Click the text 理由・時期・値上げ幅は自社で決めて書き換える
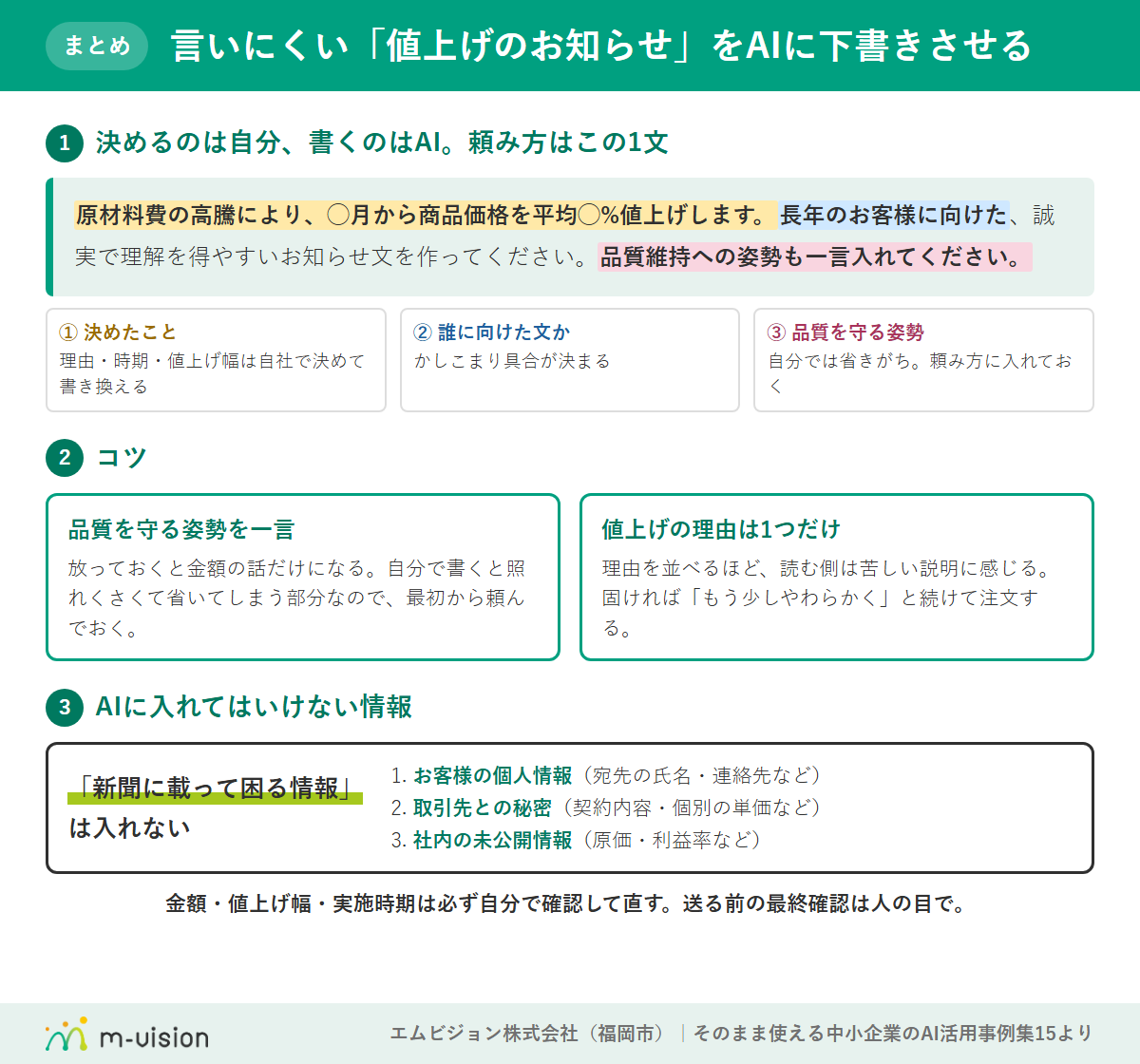1140x1064 pixels. point(212,373)
